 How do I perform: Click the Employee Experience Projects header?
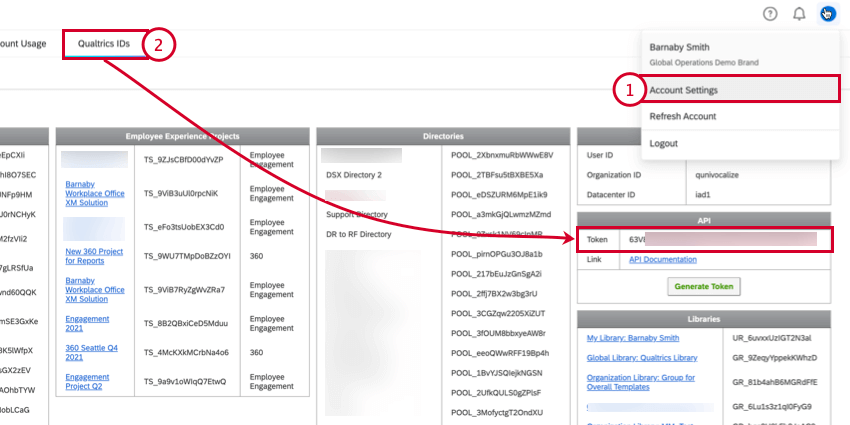[x=183, y=136]
